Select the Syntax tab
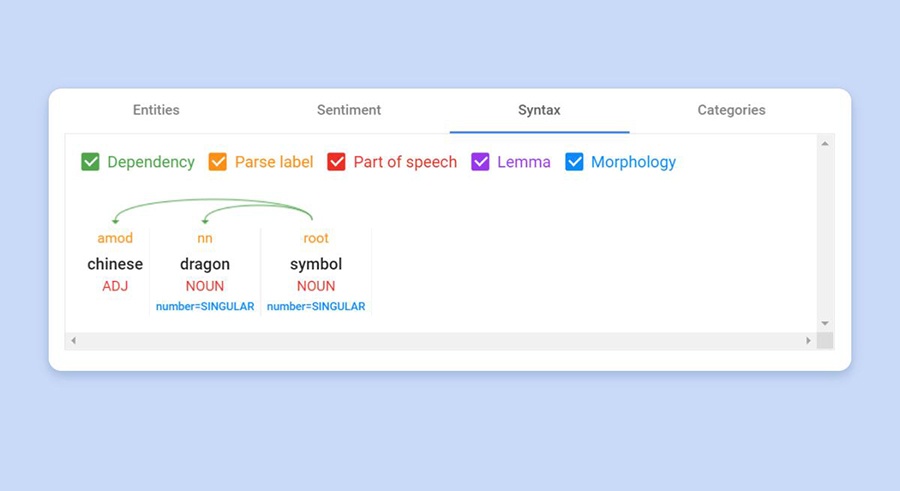This screenshot has height=491, width=900. point(539,110)
